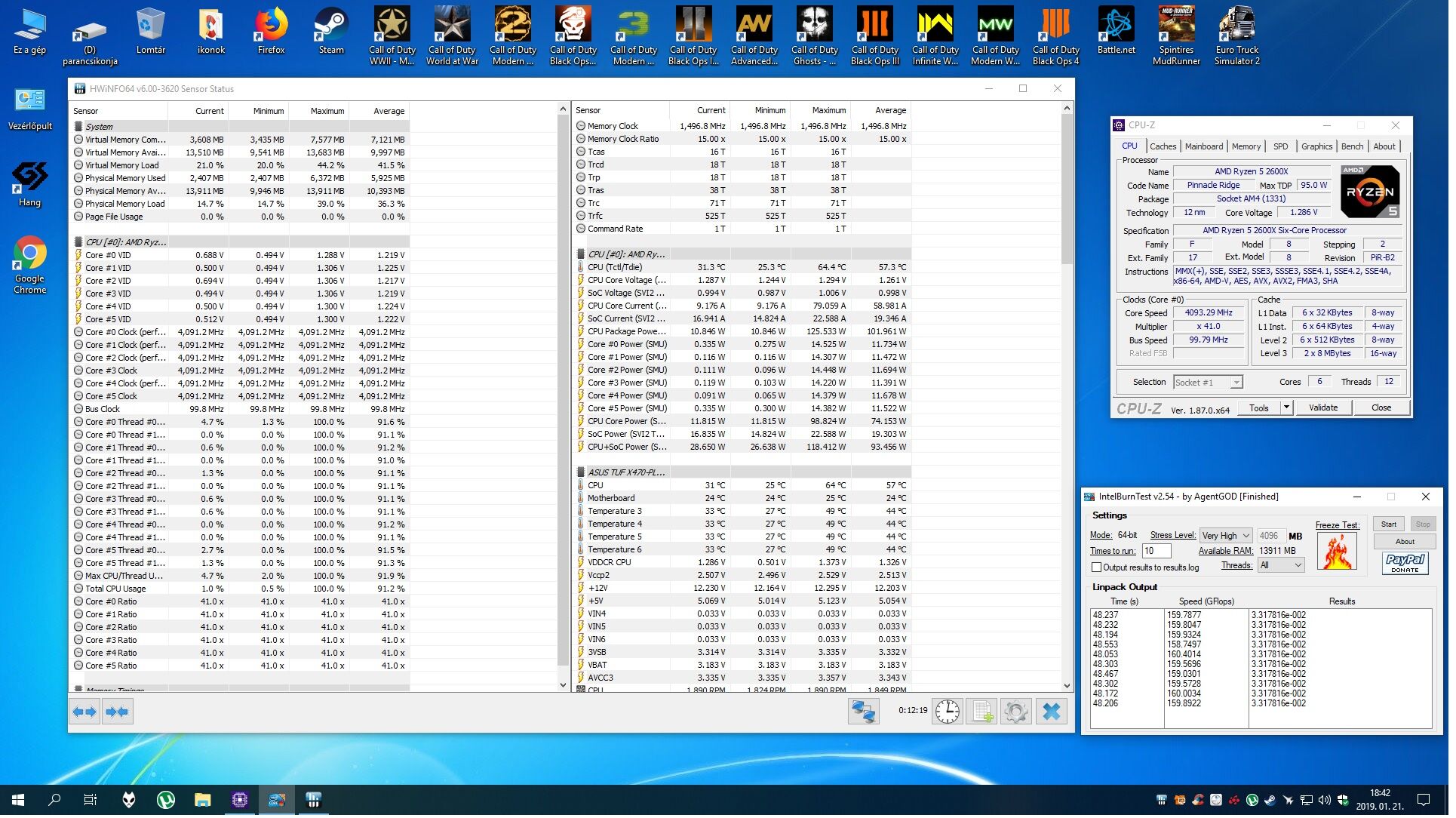The height and width of the screenshot is (818, 1456).
Task: Click volume icon in system tray
Action: [x=1332, y=804]
